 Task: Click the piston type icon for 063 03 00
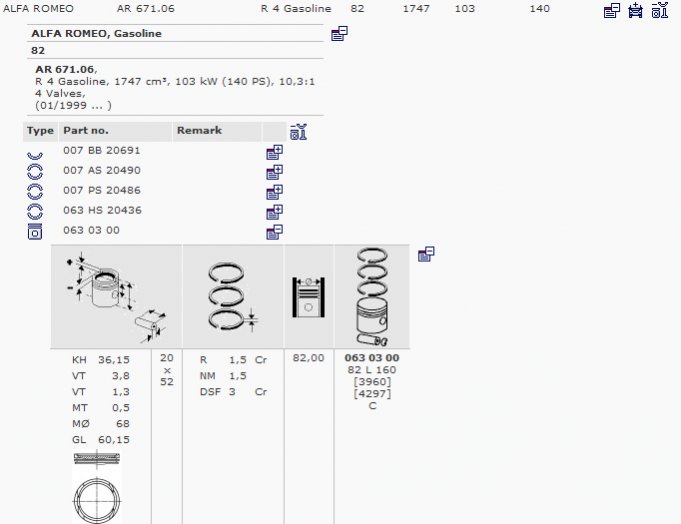(x=35, y=232)
